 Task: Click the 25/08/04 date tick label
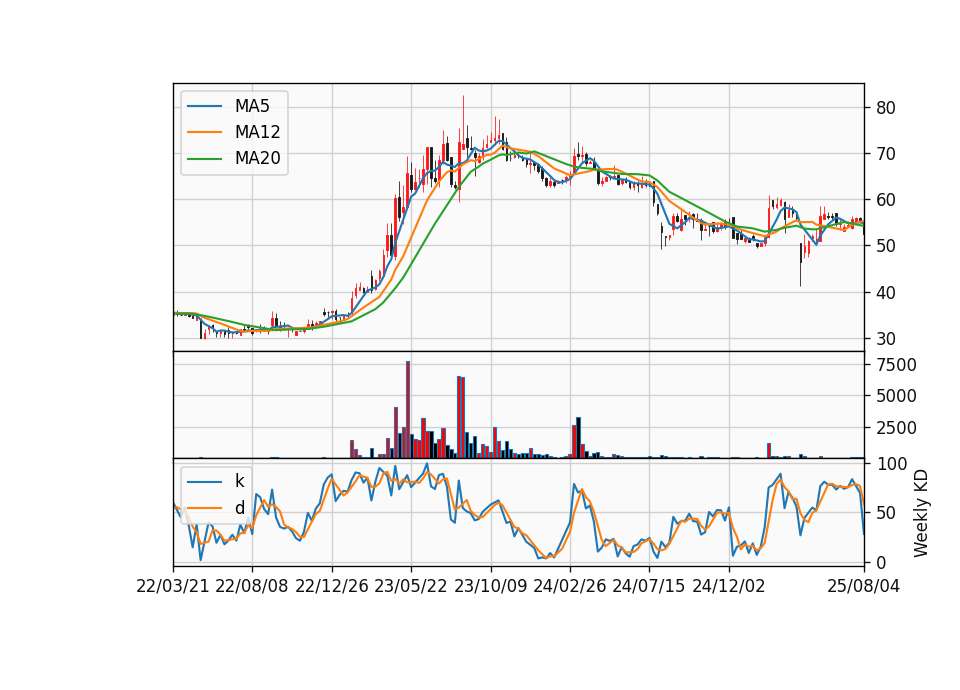(x=864, y=586)
